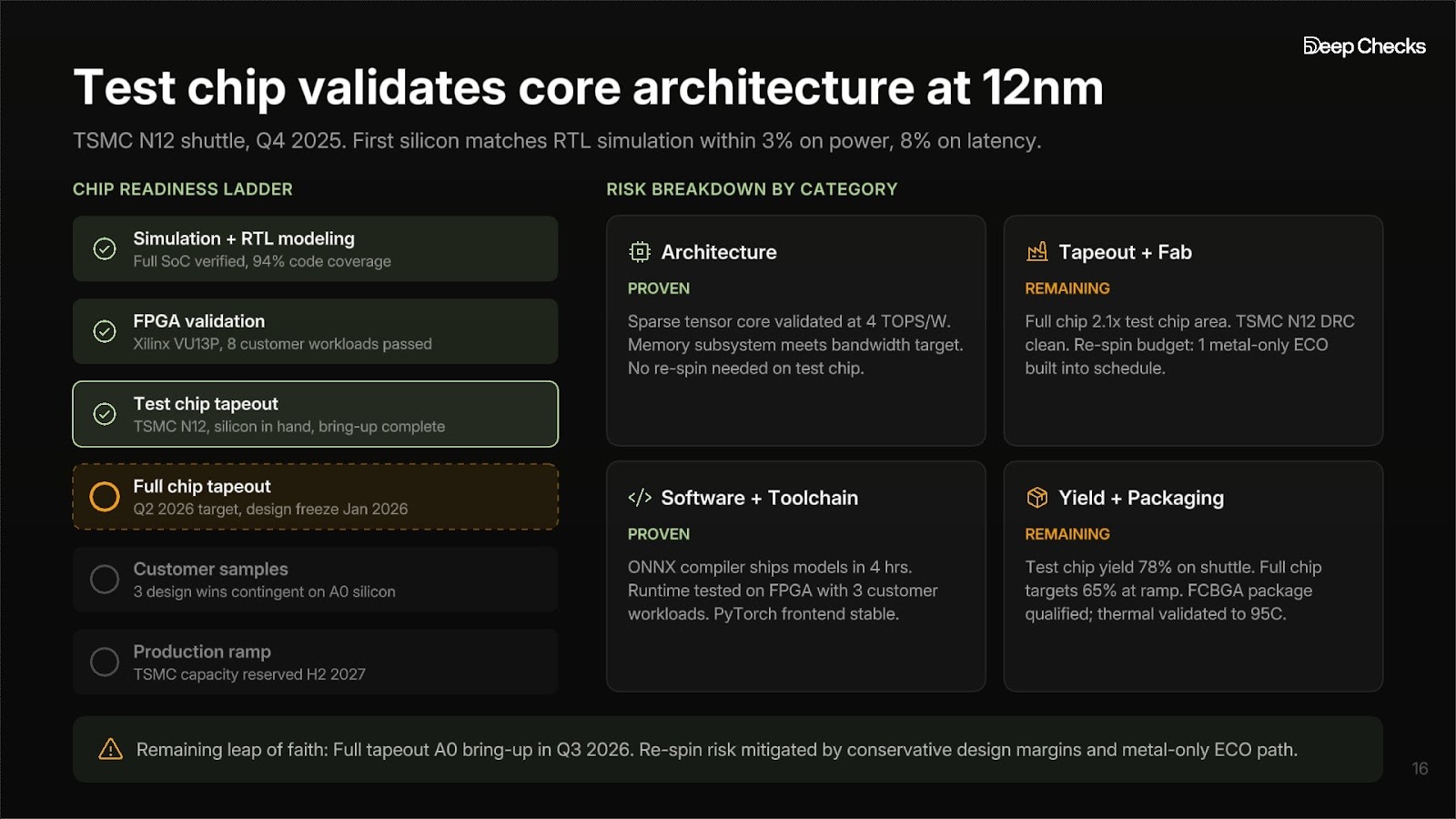Click checkmark icon for FPGA validation
Viewport: 1456px width, 819px height.
[x=105, y=331]
